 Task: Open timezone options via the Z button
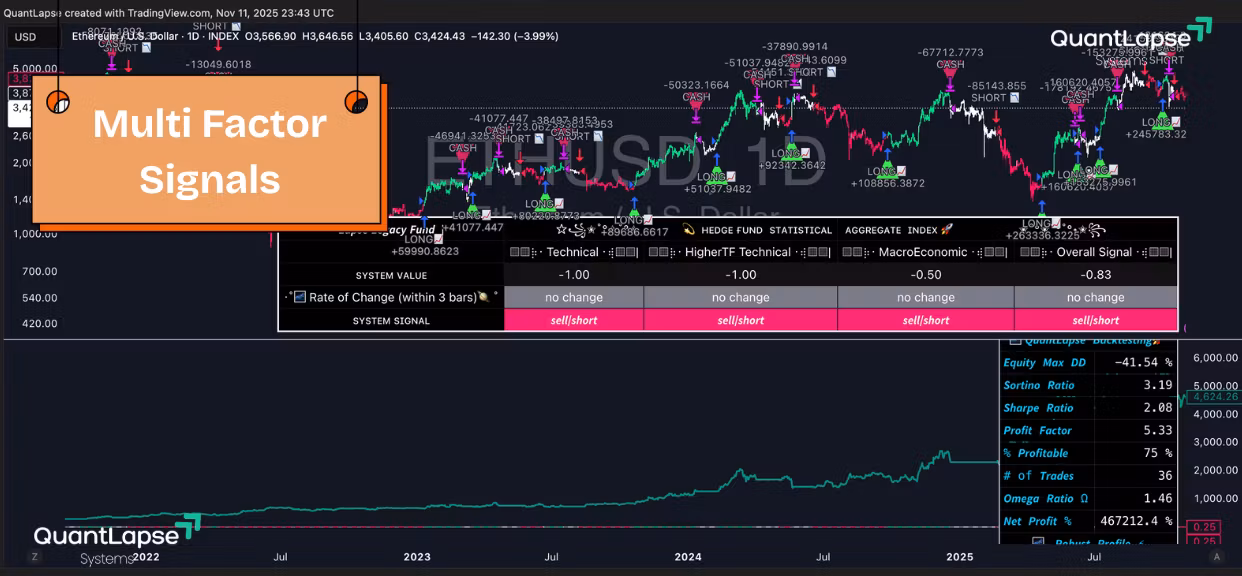[35, 556]
